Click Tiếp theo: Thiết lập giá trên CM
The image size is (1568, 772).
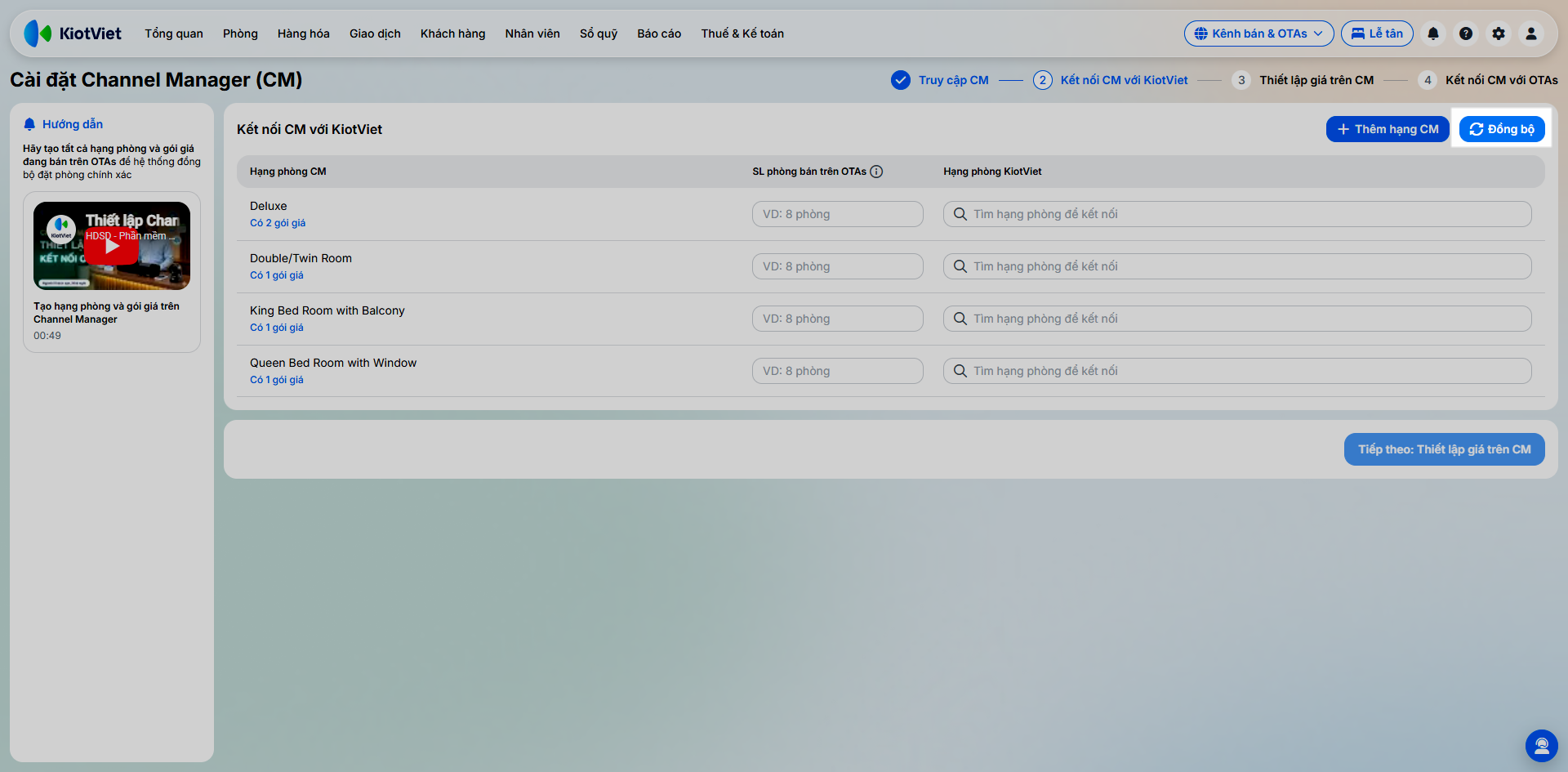[x=1445, y=449]
